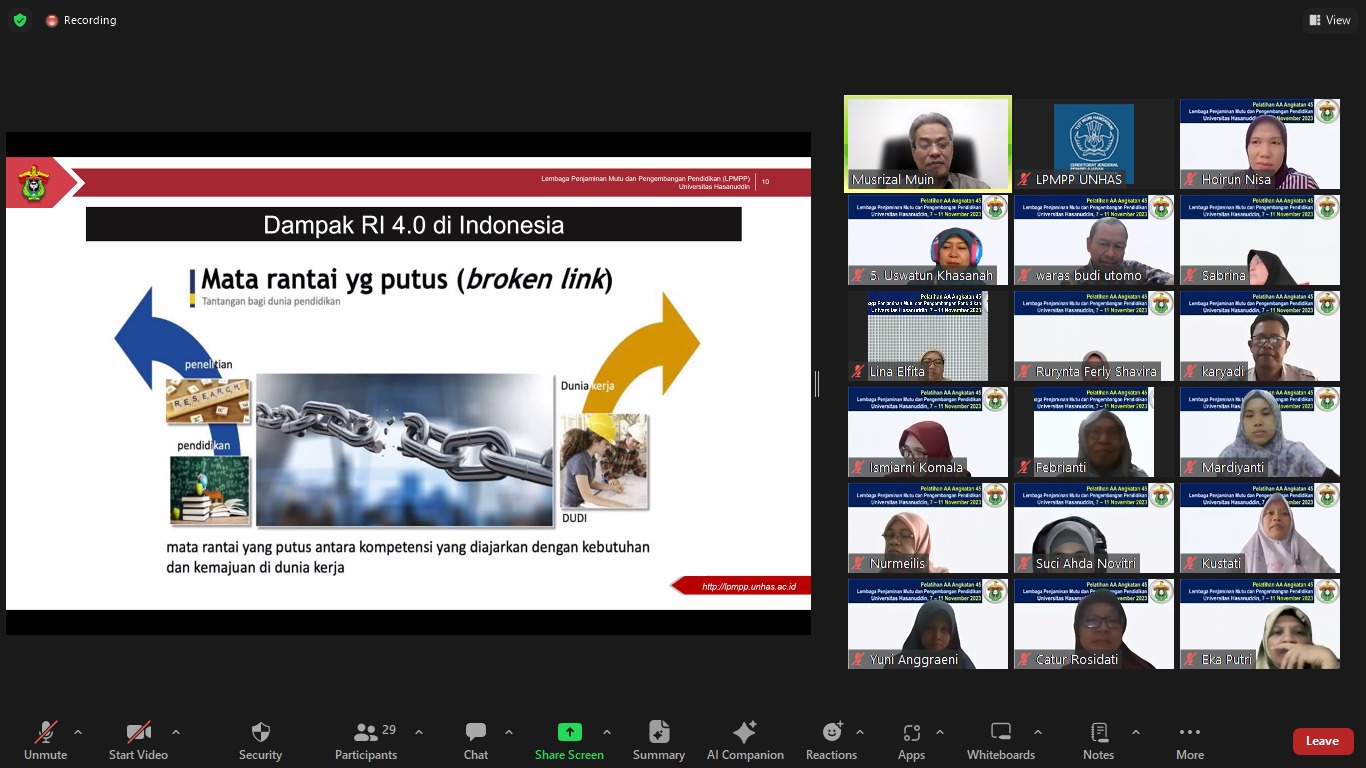Click the green encryption shield icon
1366x768 pixels.
(20, 20)
